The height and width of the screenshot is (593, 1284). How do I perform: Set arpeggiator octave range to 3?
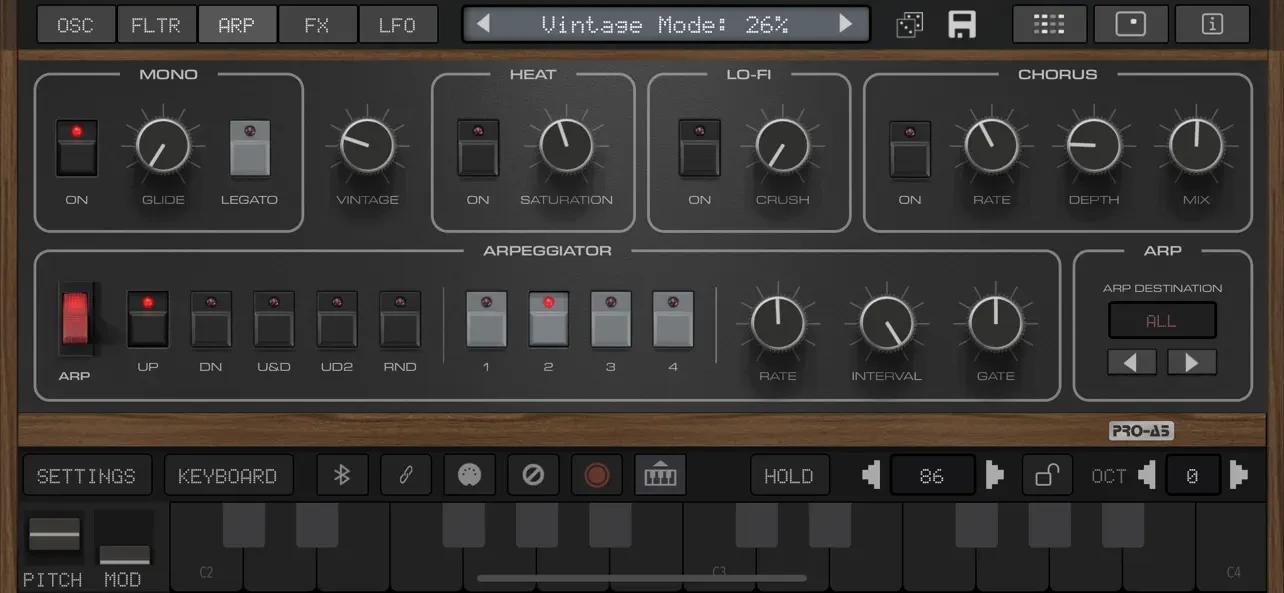click(611, 320)
